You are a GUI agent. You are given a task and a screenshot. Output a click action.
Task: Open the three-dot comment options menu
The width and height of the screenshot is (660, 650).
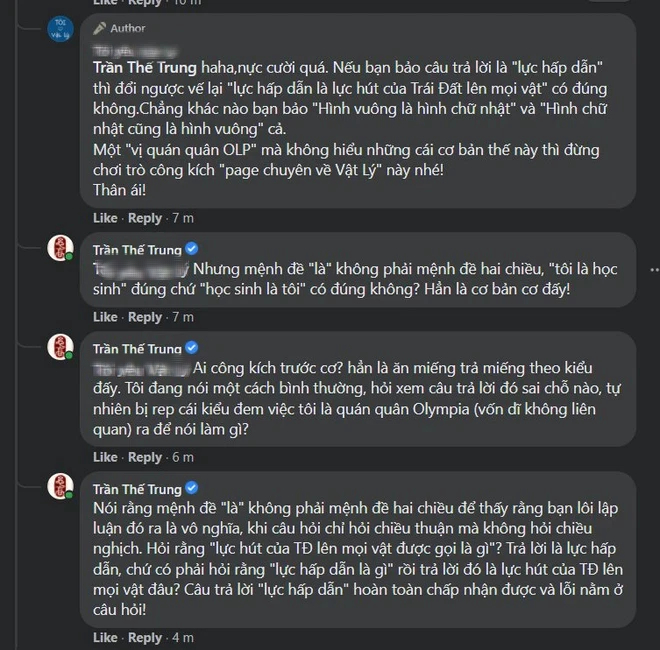pos(653,268)
